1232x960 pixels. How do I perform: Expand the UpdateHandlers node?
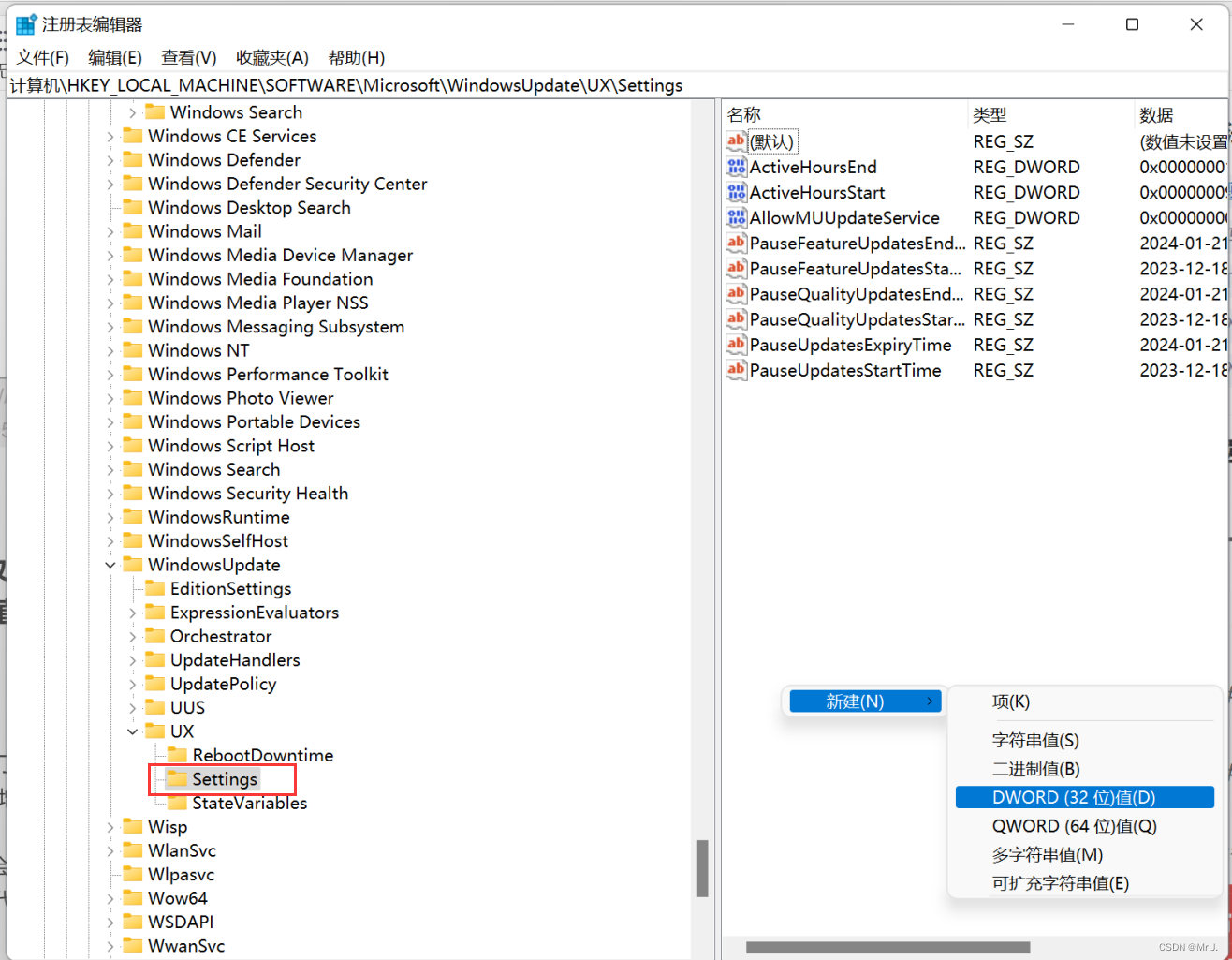tap(133, 660)
